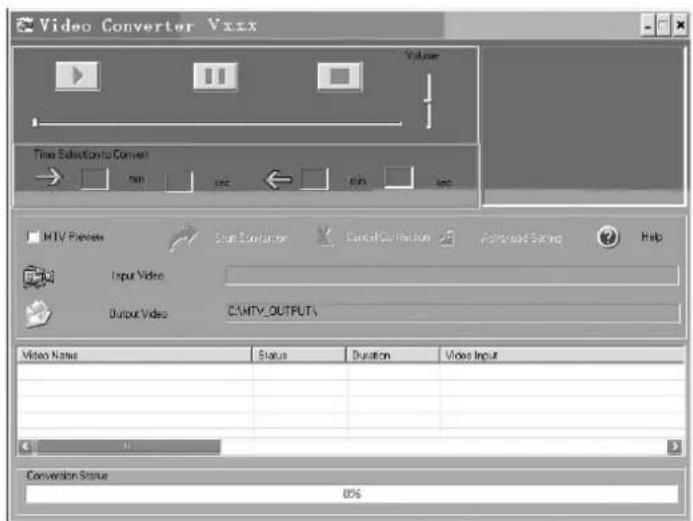Minimize the Video Converter window

click(648, 26)
